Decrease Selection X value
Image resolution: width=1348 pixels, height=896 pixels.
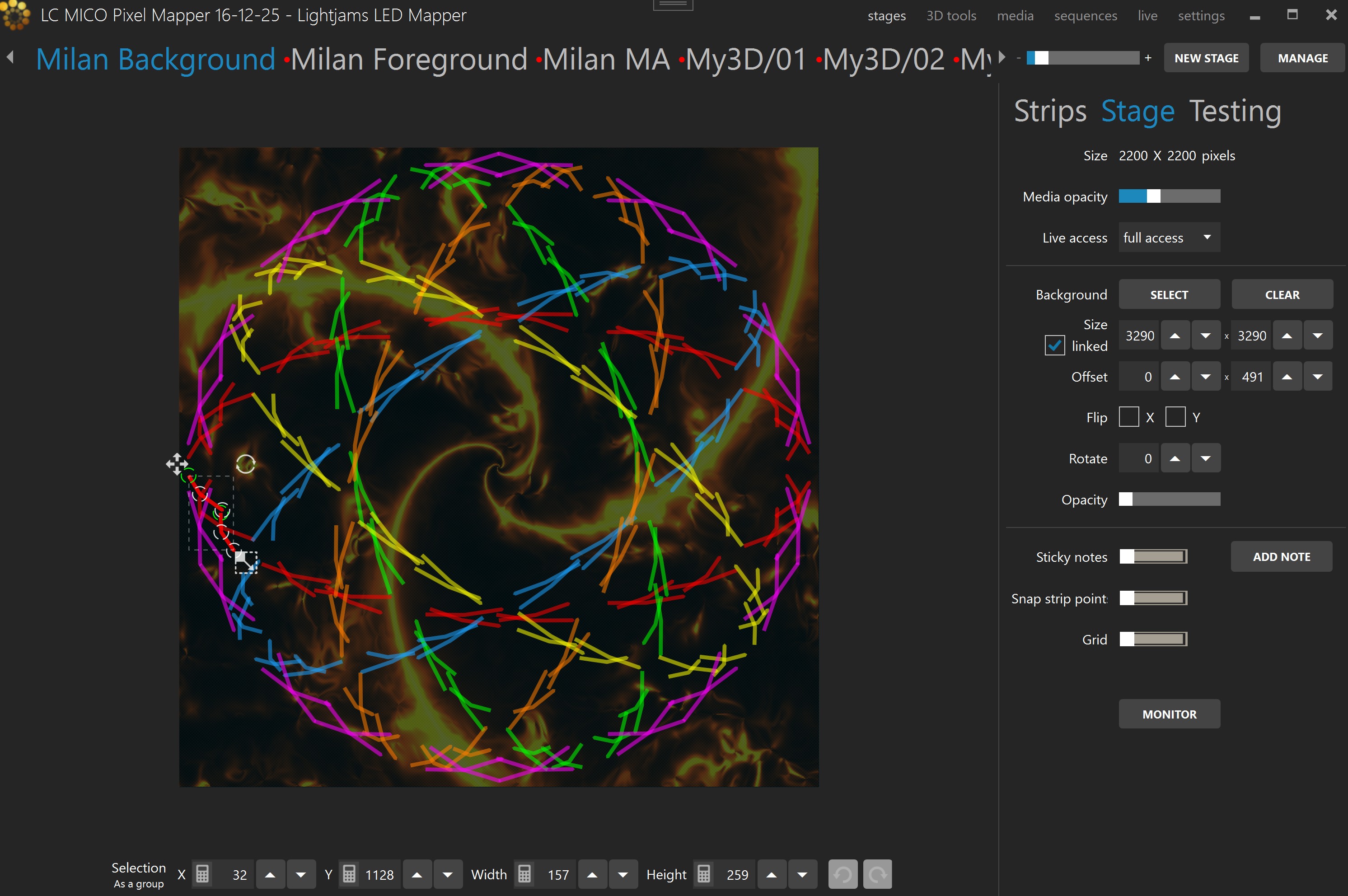coord(301,874)
